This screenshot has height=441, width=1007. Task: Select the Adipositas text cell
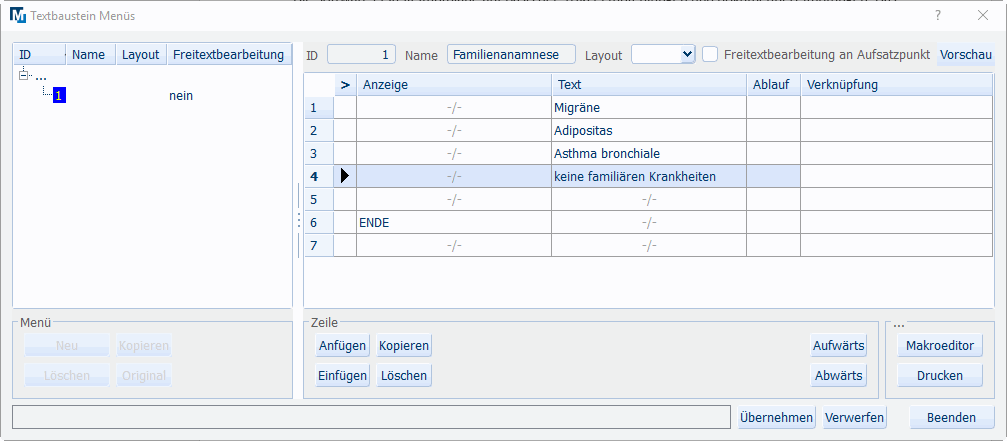[649, 130]
